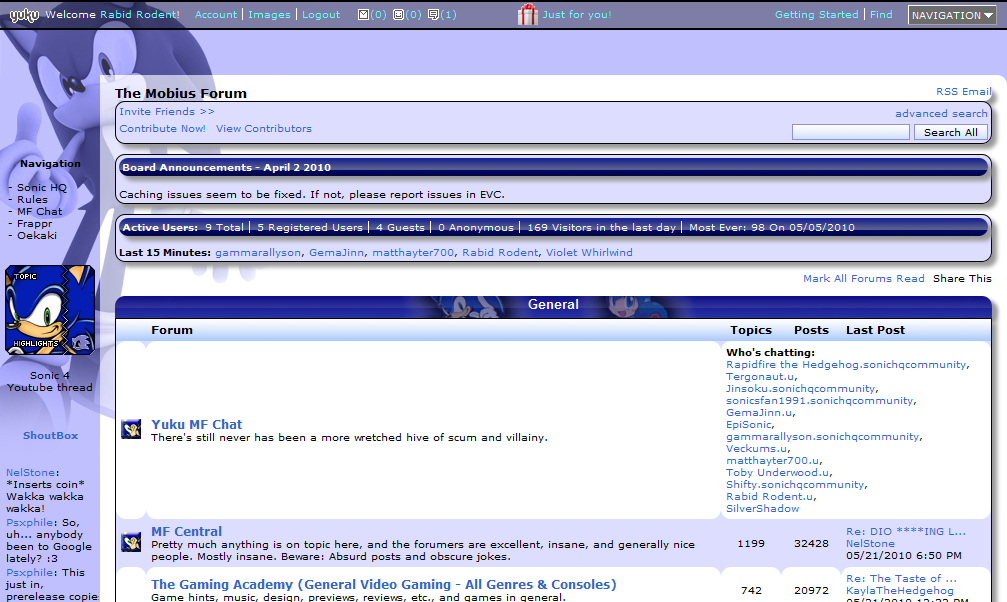The image size is (1007, 602).
Task: Open the Yuku MF Chat forum
Action: (x=196, y=424)
